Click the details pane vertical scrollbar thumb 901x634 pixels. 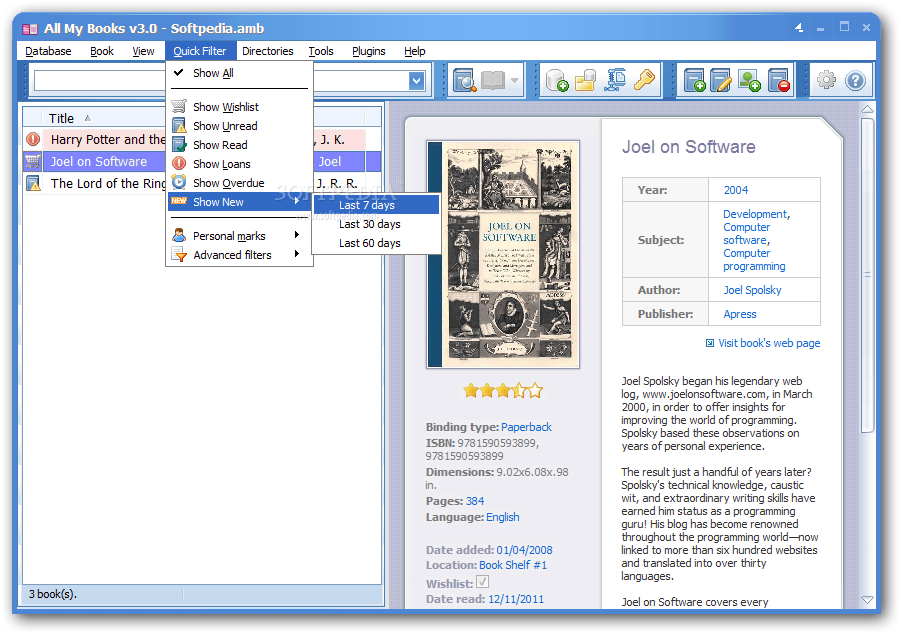(x=868, y=275)
